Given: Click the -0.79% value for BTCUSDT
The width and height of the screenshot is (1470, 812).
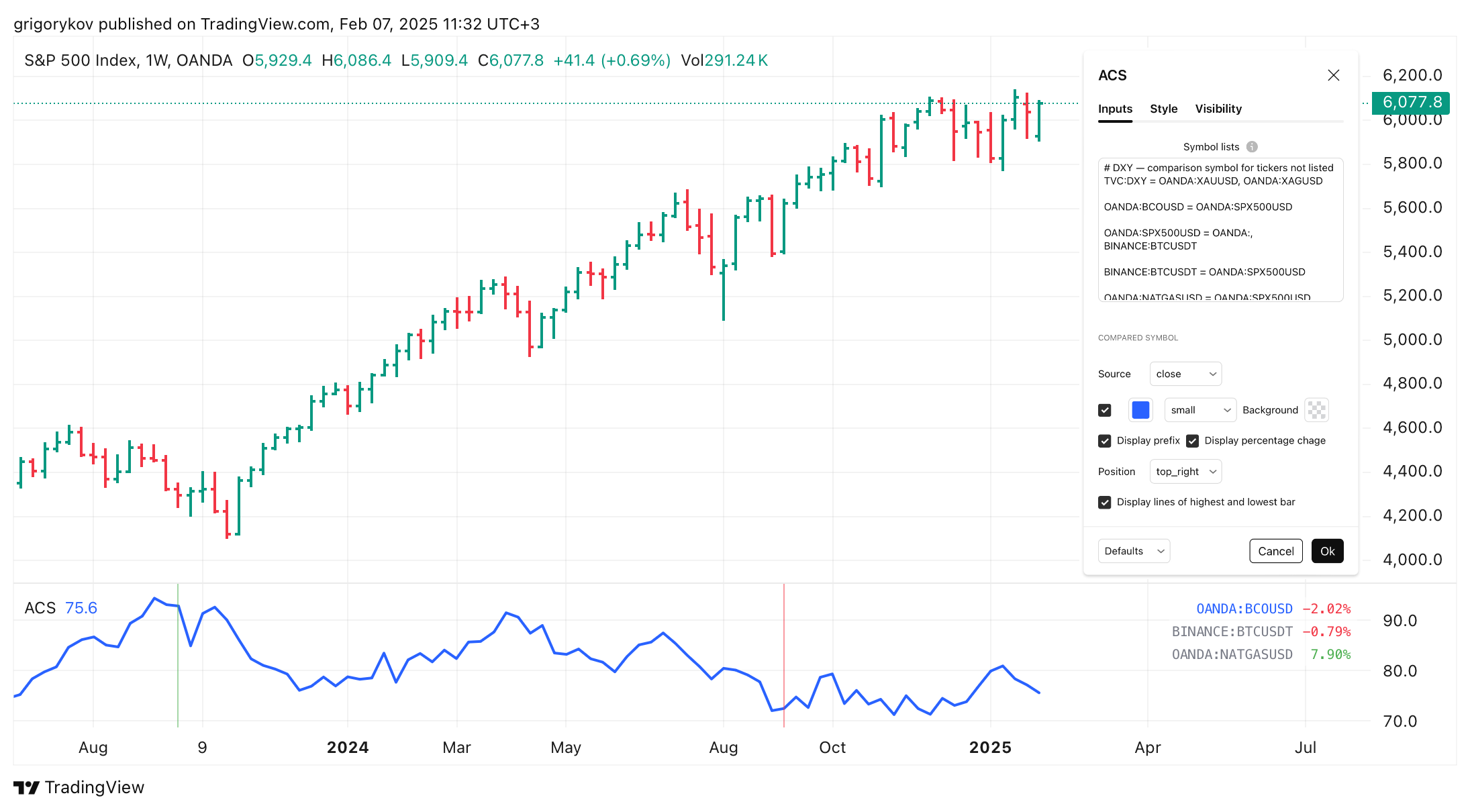Looking at the screenshot, I should click(x=1326, y=631).
